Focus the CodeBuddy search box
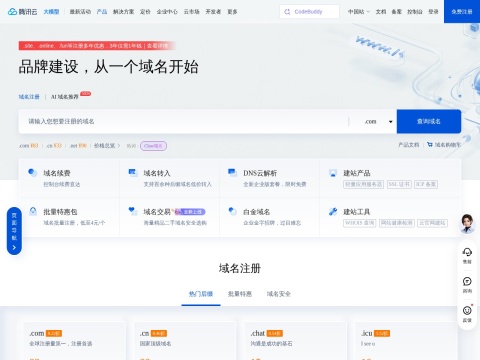The height and width of the screenshot is (360, 480). point(309,12)
